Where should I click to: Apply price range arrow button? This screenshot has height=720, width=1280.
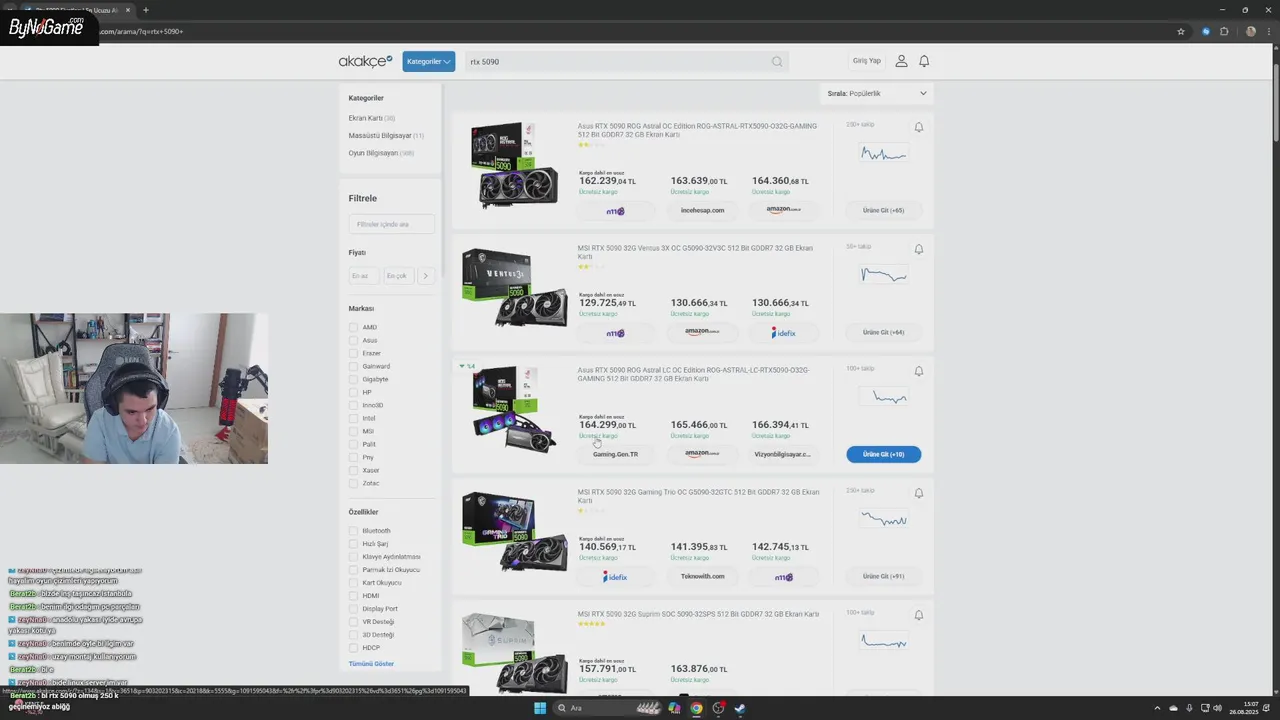pyautogui.click(x=425, y=276)
